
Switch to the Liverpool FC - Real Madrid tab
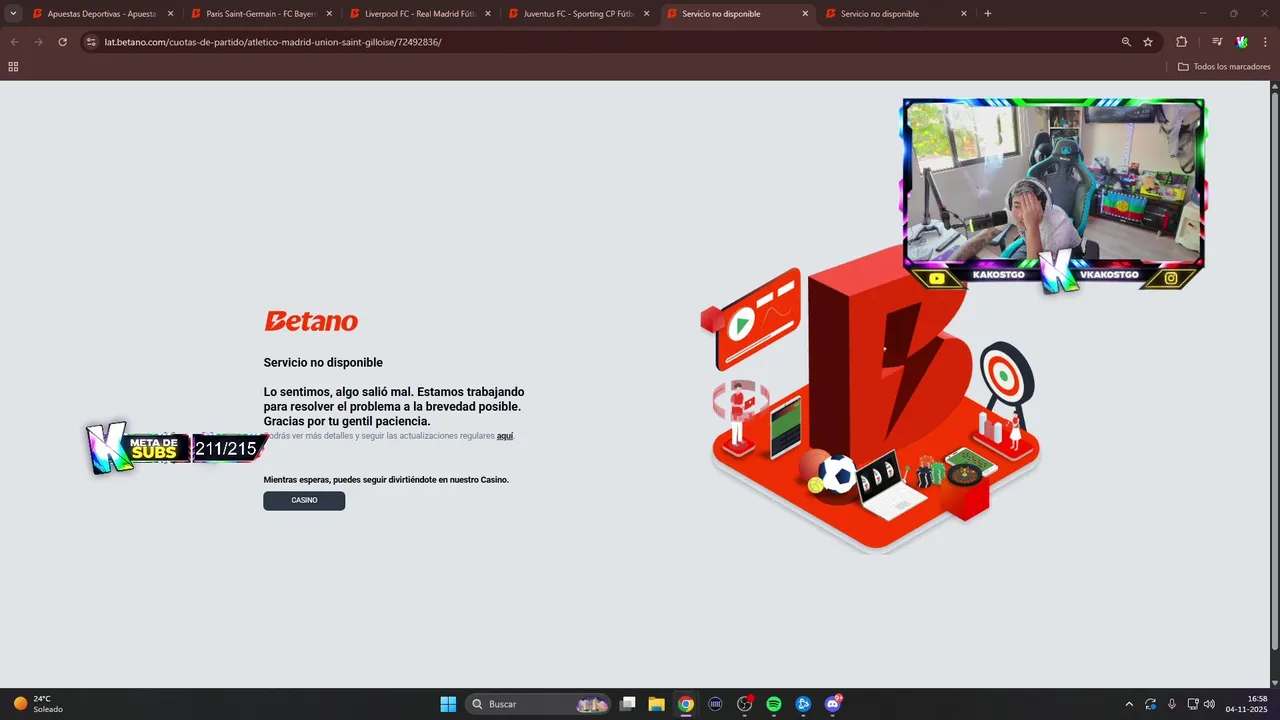pyautogui.click(x=421, y=14)
